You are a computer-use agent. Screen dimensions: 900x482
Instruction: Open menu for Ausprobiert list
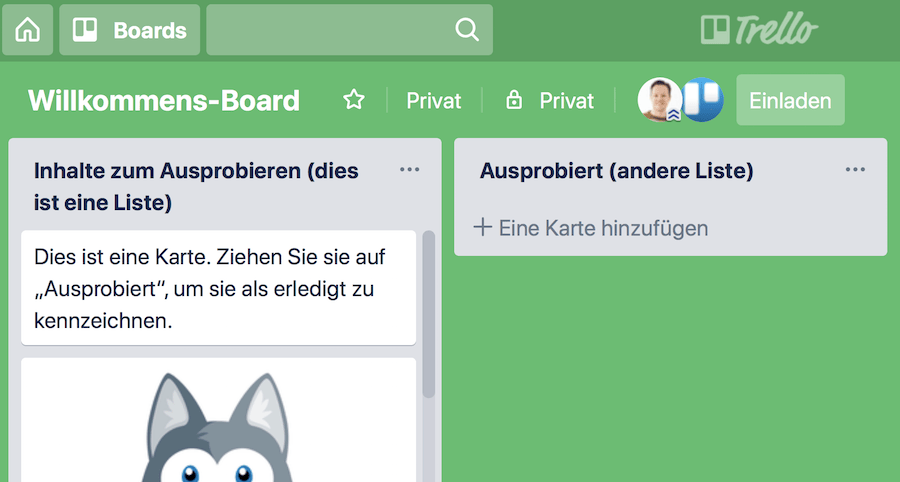(855, 170)
